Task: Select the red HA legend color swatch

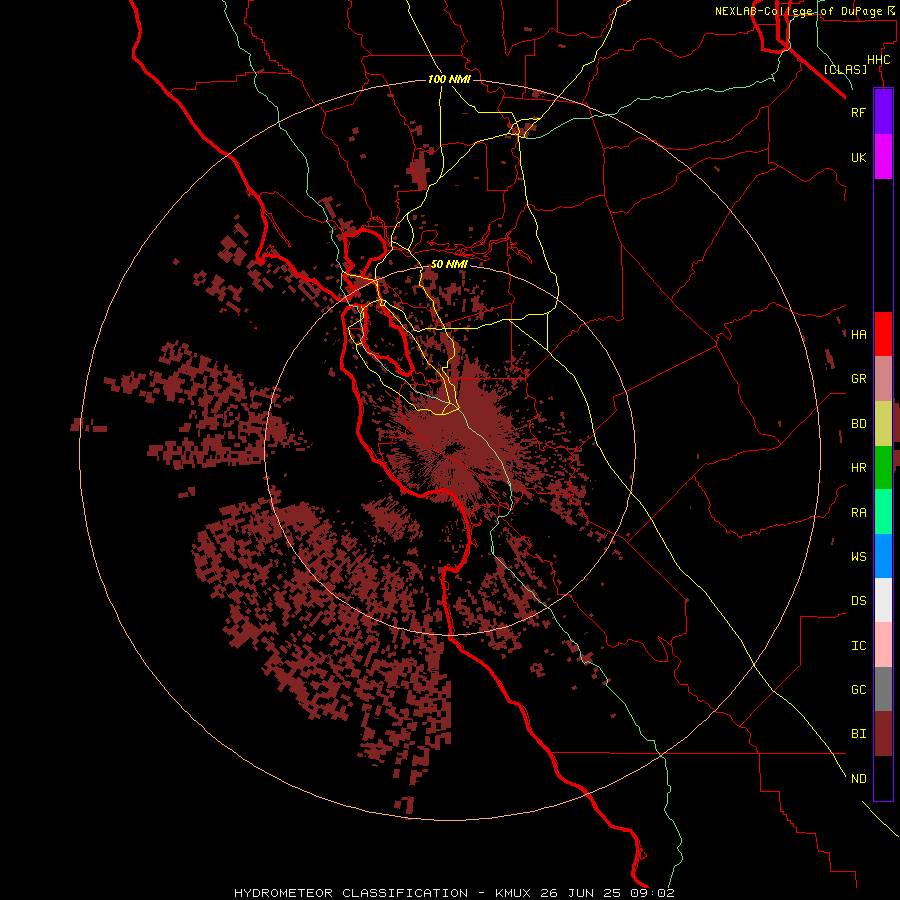Action: point(883,334)
